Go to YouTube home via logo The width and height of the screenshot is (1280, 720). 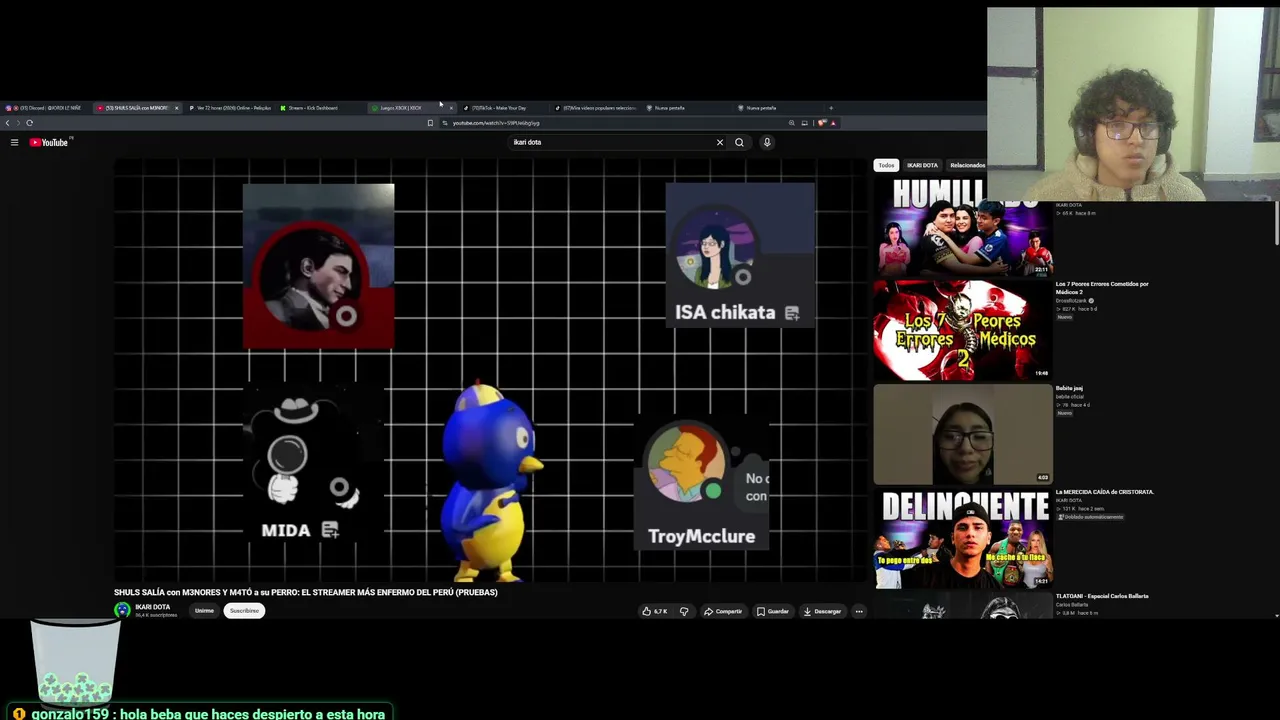(x=49, y=142)
